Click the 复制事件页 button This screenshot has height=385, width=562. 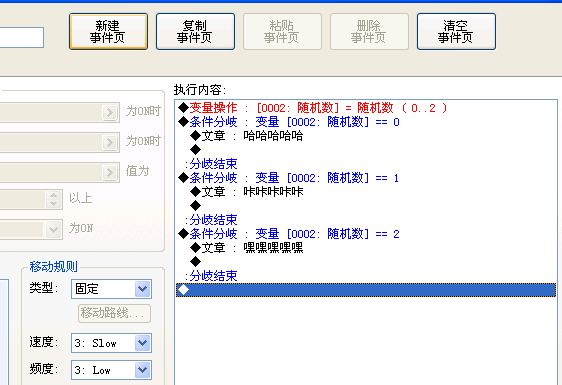pos(195,32)
